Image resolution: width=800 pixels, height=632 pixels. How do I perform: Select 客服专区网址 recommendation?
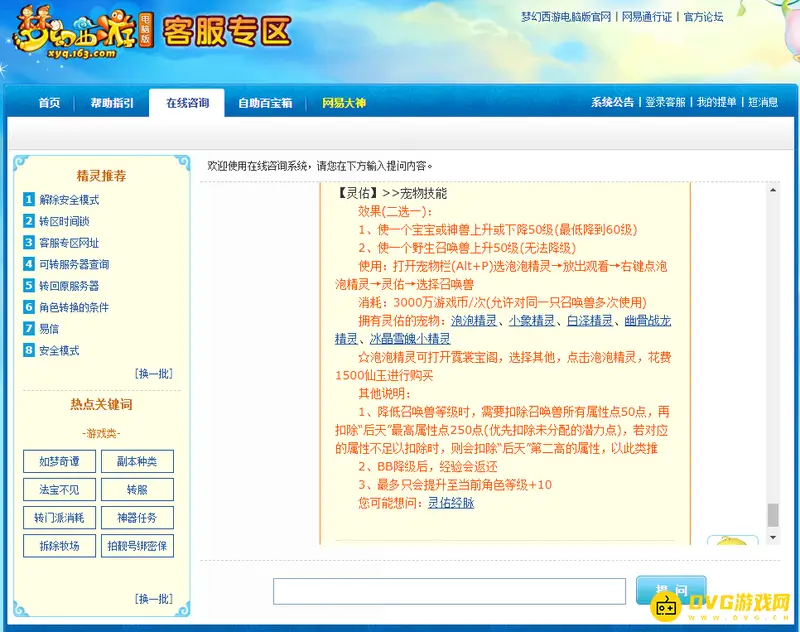[x=69, y=243]
